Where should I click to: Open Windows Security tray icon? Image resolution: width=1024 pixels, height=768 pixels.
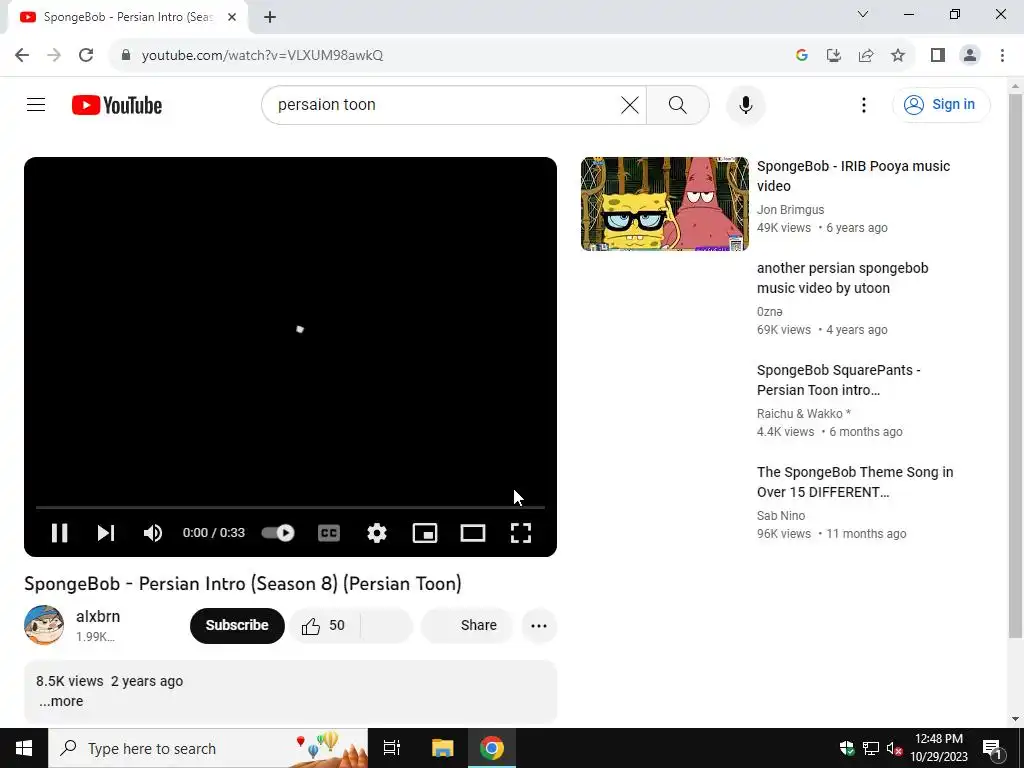click(x=847, y=748)
